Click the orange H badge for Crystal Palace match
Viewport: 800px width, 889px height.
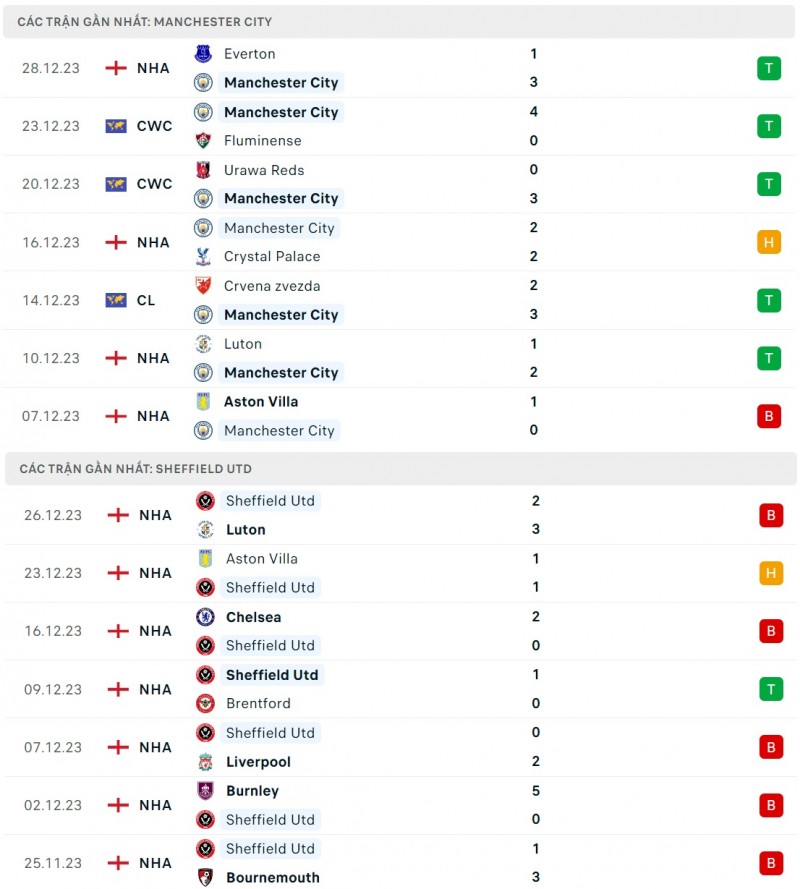[x=769, y=242]
